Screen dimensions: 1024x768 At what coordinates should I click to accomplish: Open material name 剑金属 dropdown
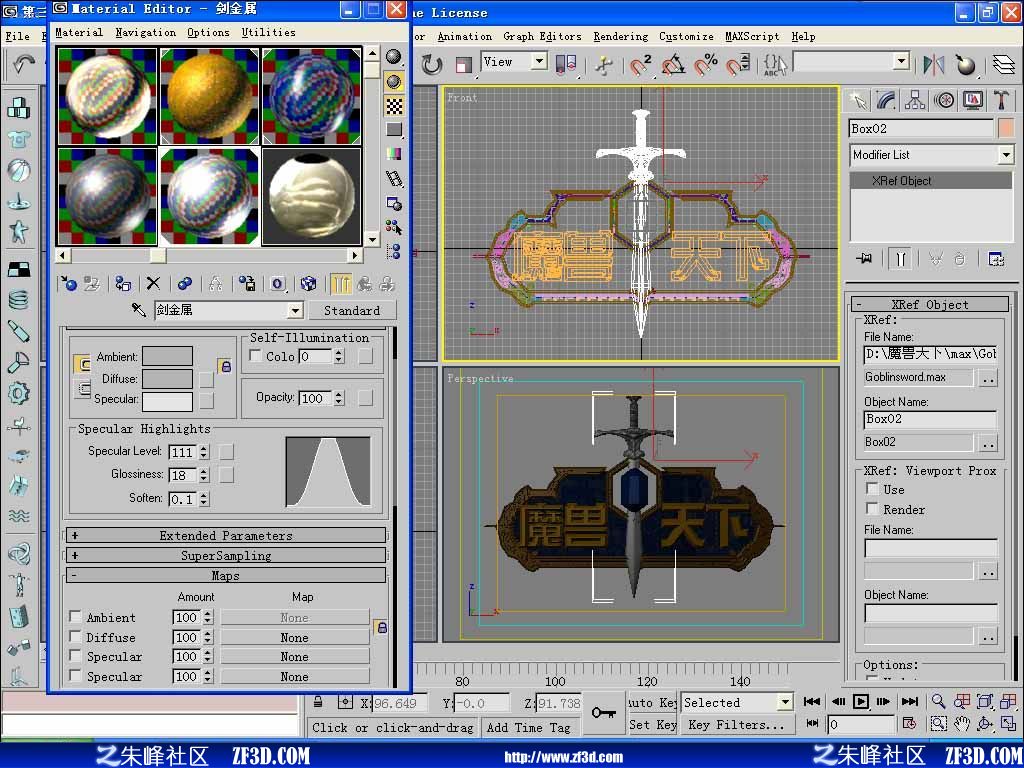(x=296, y=310)
